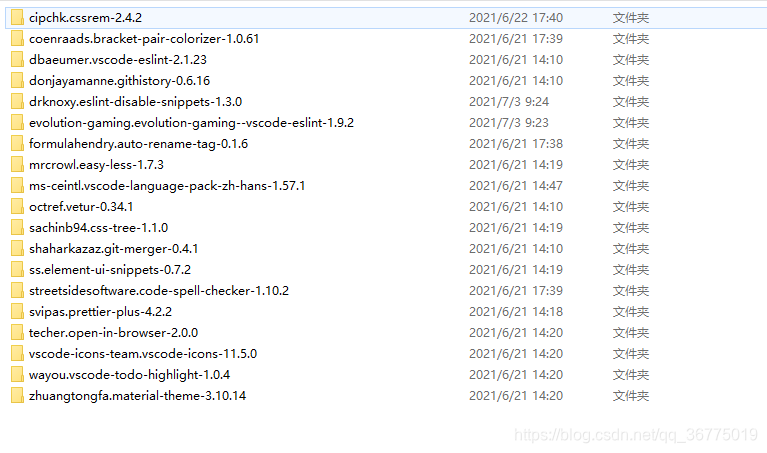Click the folder icon for wayou.vscode-todo-highlight-1.0.4
Image resolution: width=767 pixels, height=453 pixels.
point(17,375)
